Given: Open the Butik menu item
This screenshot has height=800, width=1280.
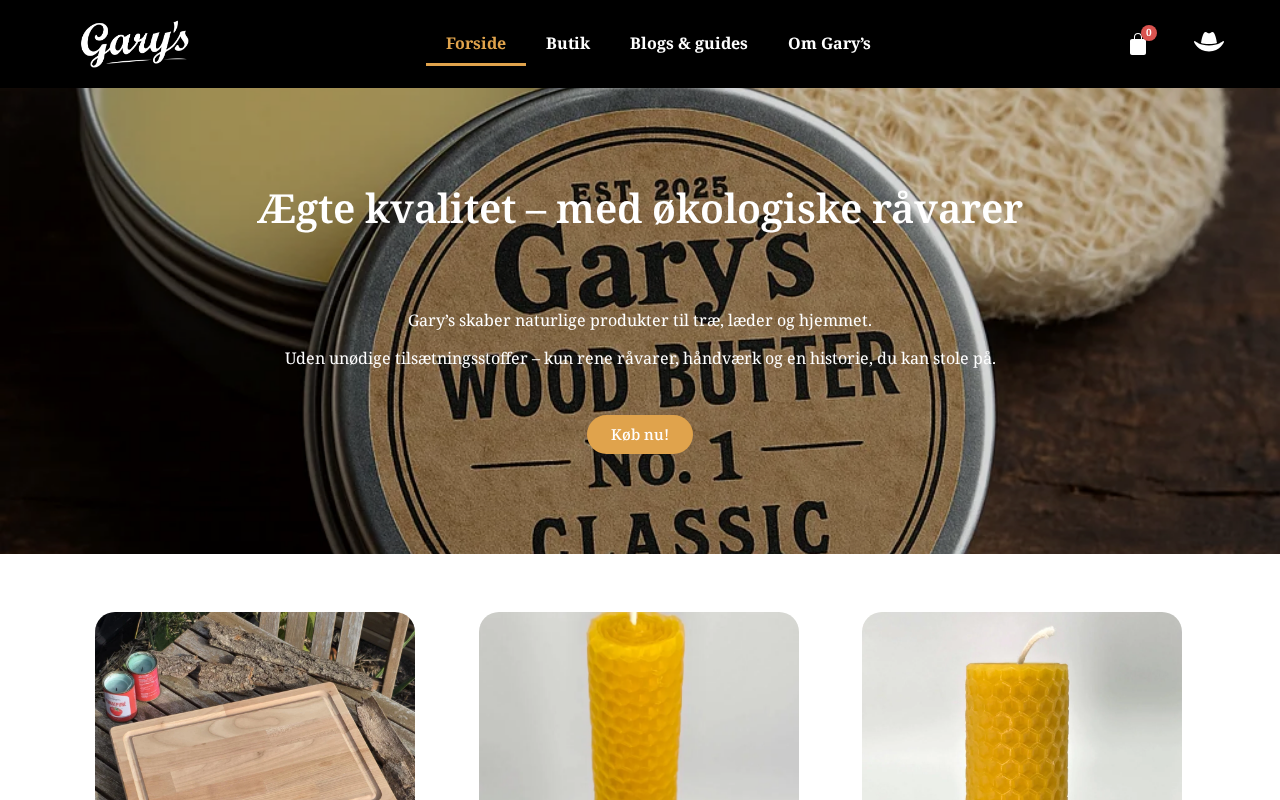Looking at the screenshot, I should [568, 43].
